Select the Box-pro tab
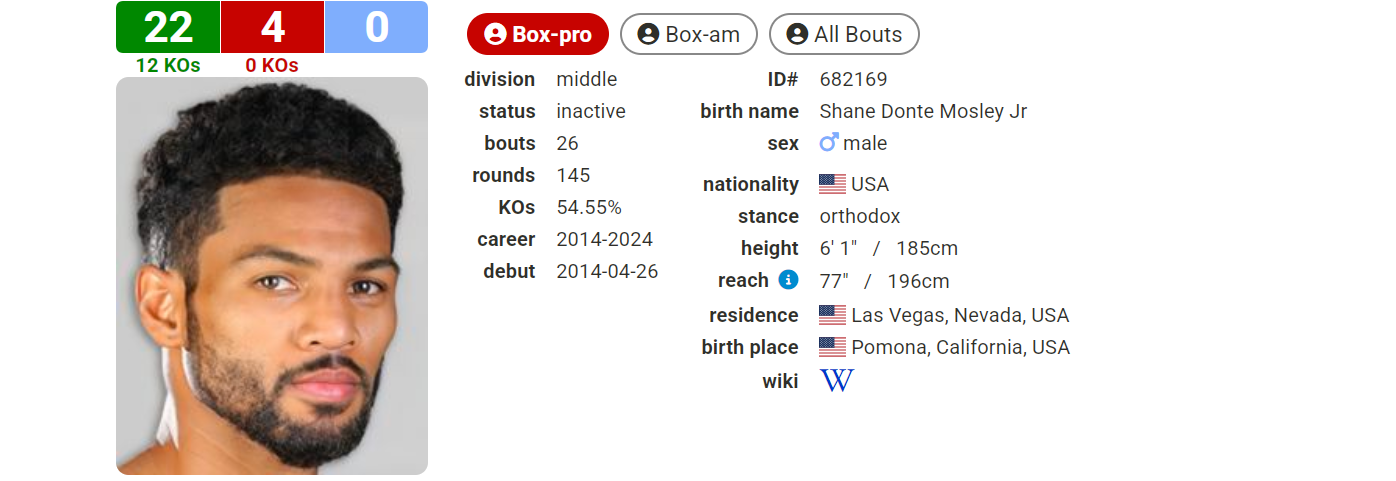 (538, 34)
